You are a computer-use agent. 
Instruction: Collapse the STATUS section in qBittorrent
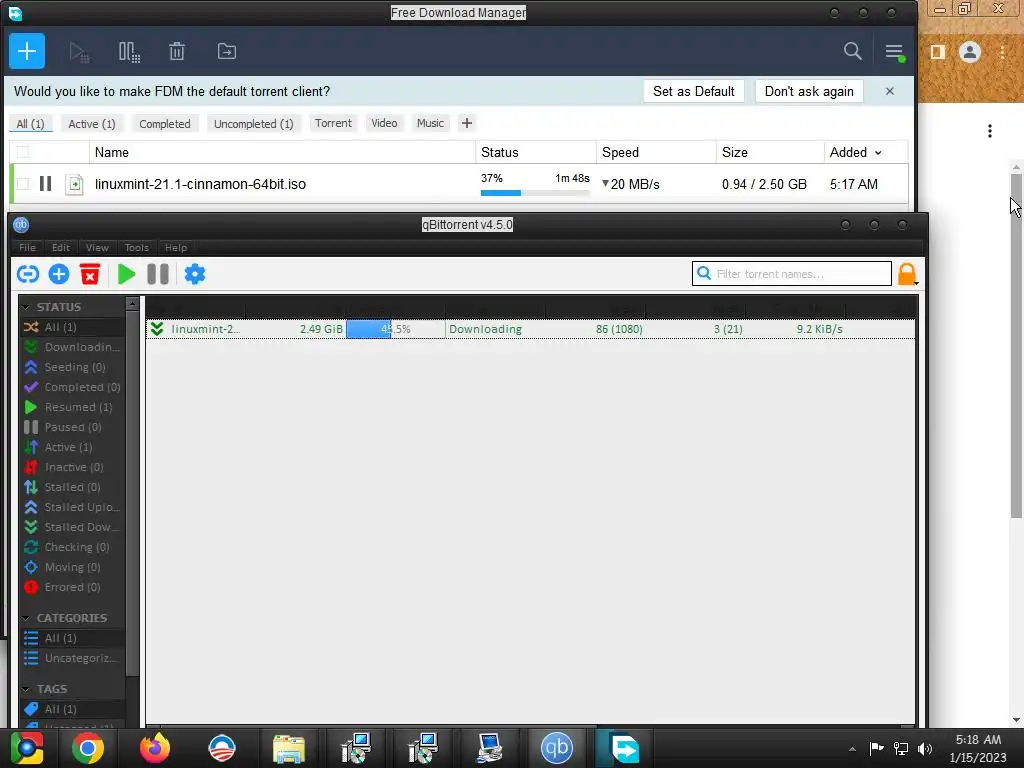point(26,307)
